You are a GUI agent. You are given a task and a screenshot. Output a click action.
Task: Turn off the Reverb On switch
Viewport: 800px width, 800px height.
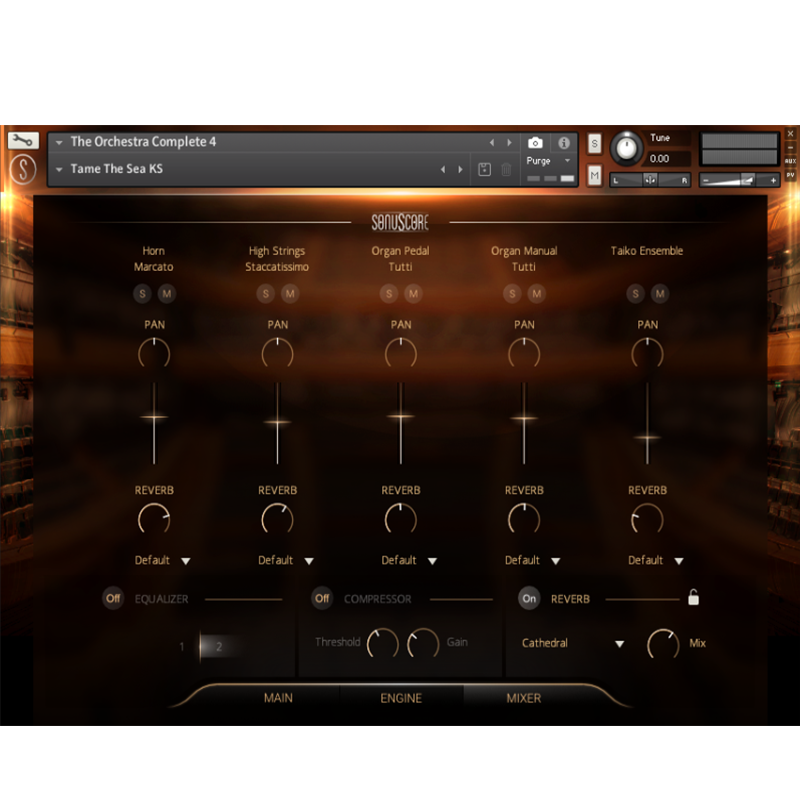pos(529,598)
